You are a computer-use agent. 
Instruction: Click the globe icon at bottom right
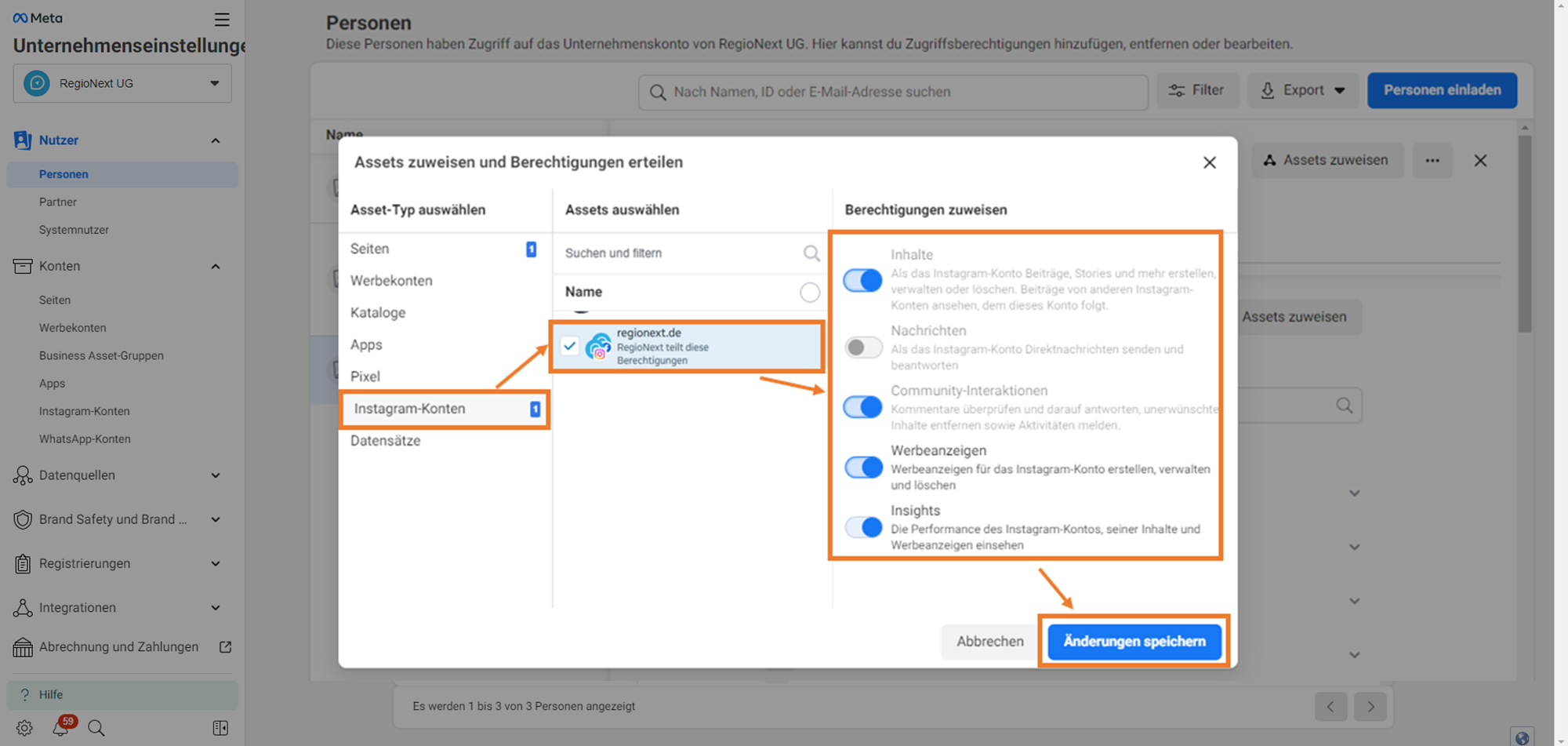tap(1522, 737)
